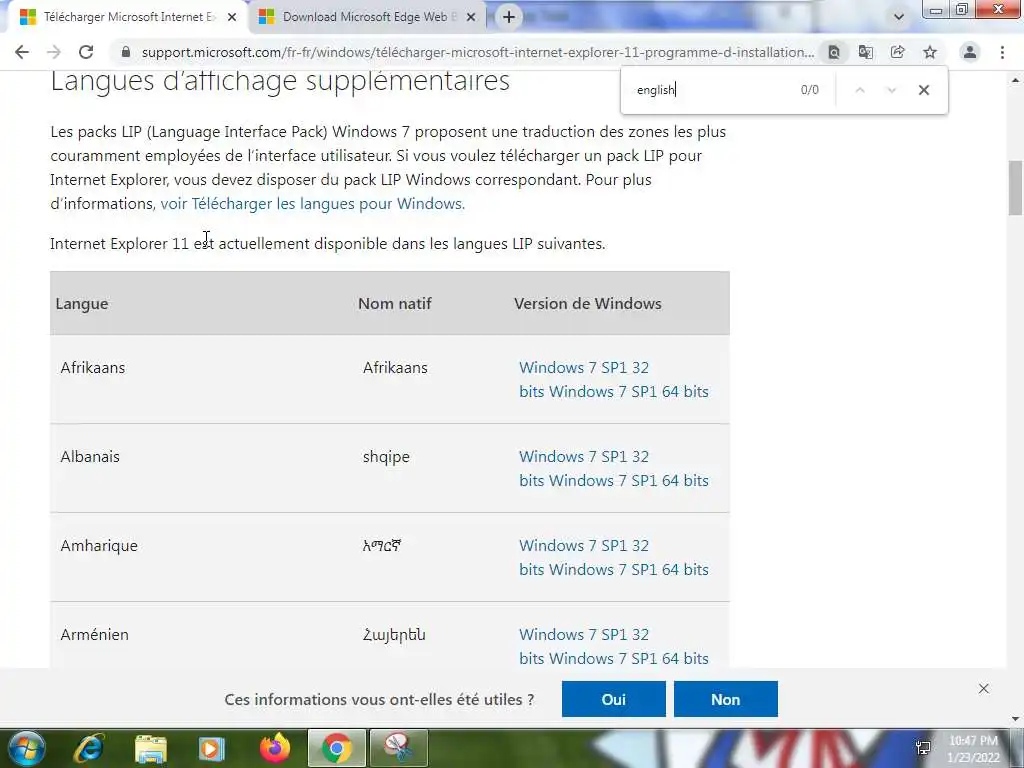Screen dimensions: 1024x768
Task: Expand the tab search dropdown arrow
Action: tap(899, 17)
